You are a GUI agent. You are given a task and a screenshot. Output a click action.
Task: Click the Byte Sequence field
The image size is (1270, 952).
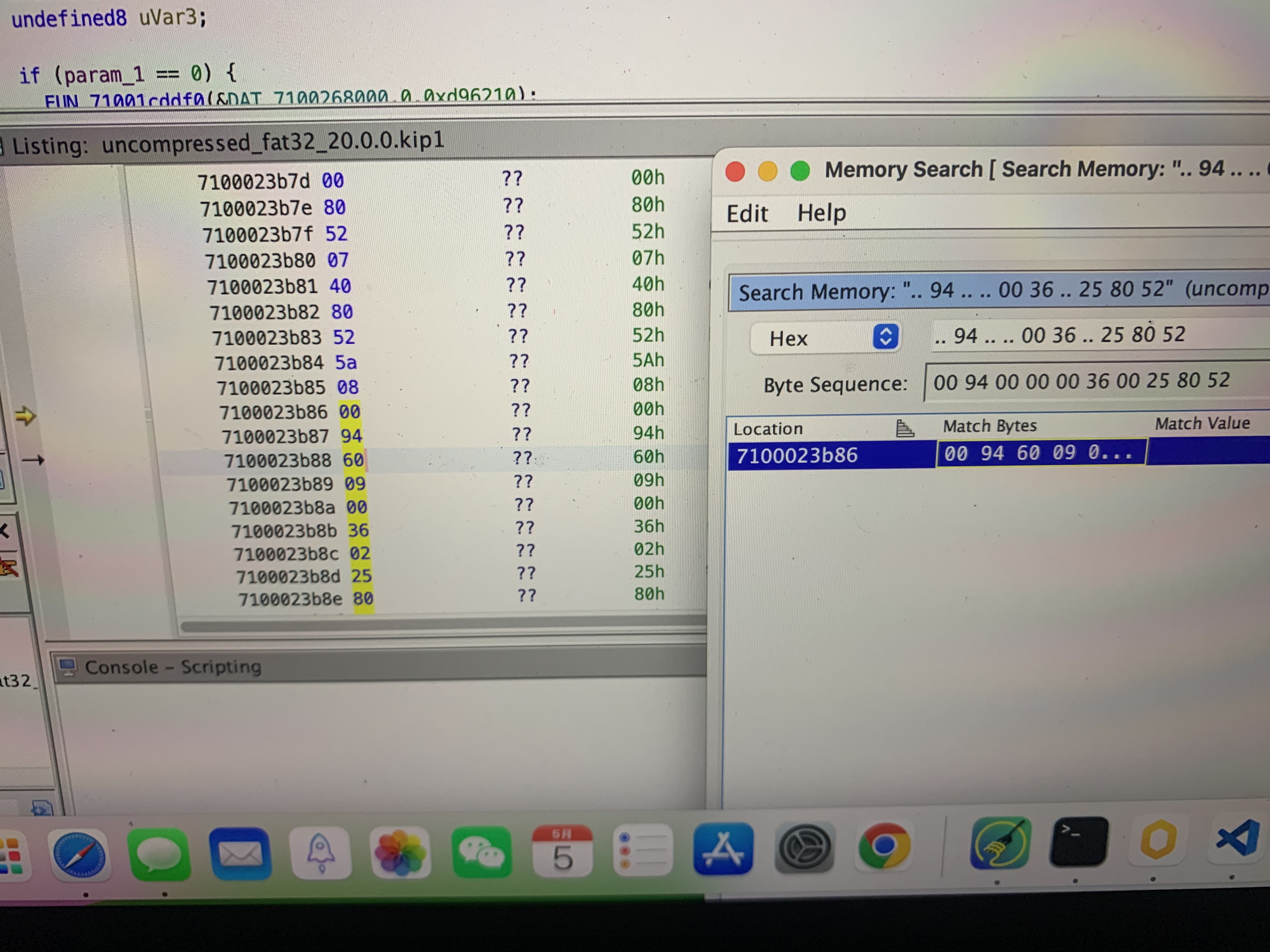1097,381
